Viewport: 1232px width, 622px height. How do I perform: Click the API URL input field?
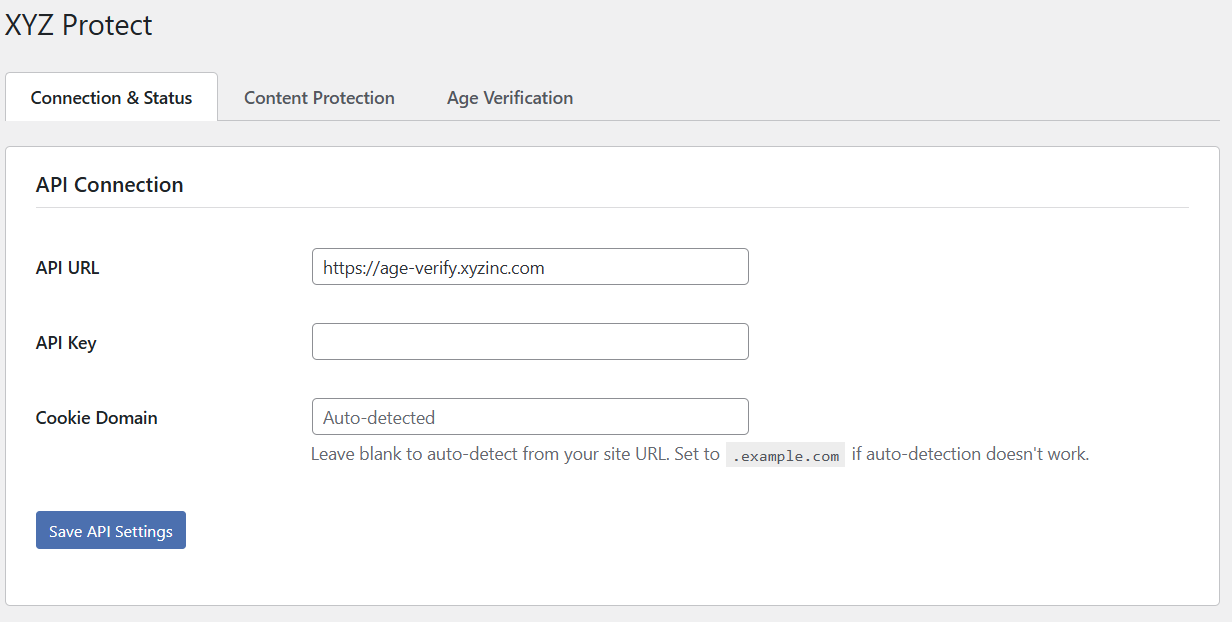click(530, 266)
